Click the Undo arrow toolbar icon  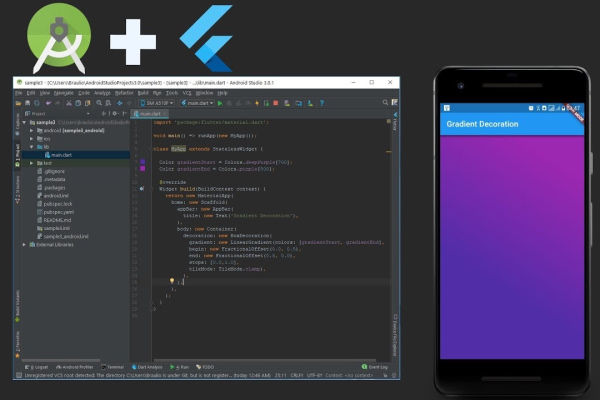[48, 103]
